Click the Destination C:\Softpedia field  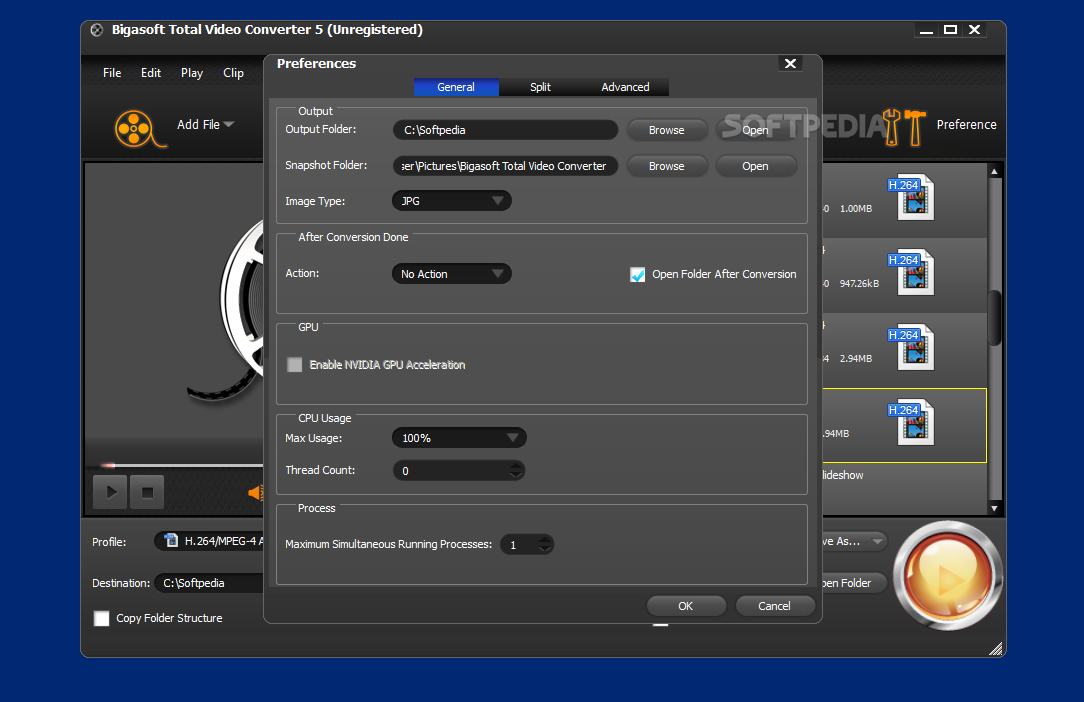[x=209, y=583]
